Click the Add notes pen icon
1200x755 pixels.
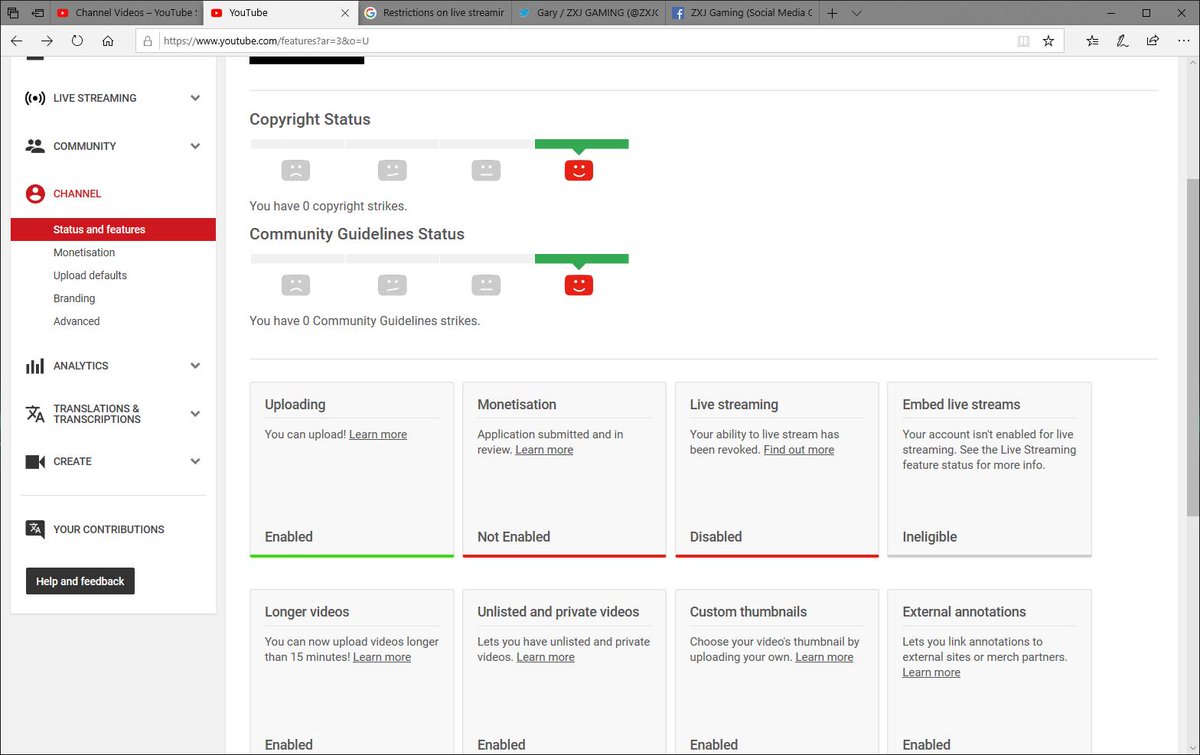1123,41
